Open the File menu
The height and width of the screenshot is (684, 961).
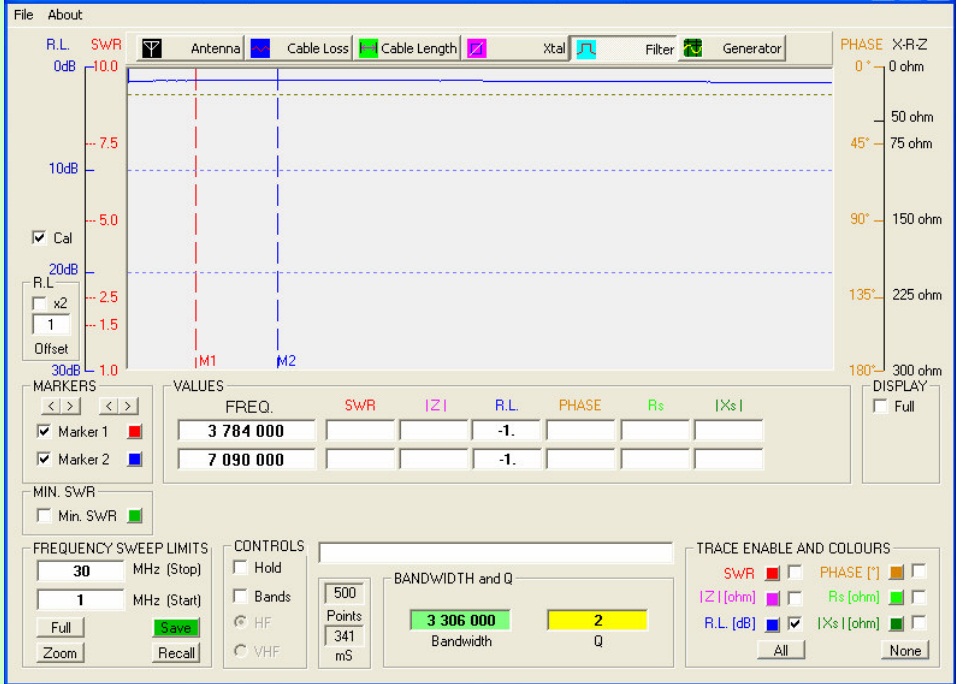click(x=23, y=15)
